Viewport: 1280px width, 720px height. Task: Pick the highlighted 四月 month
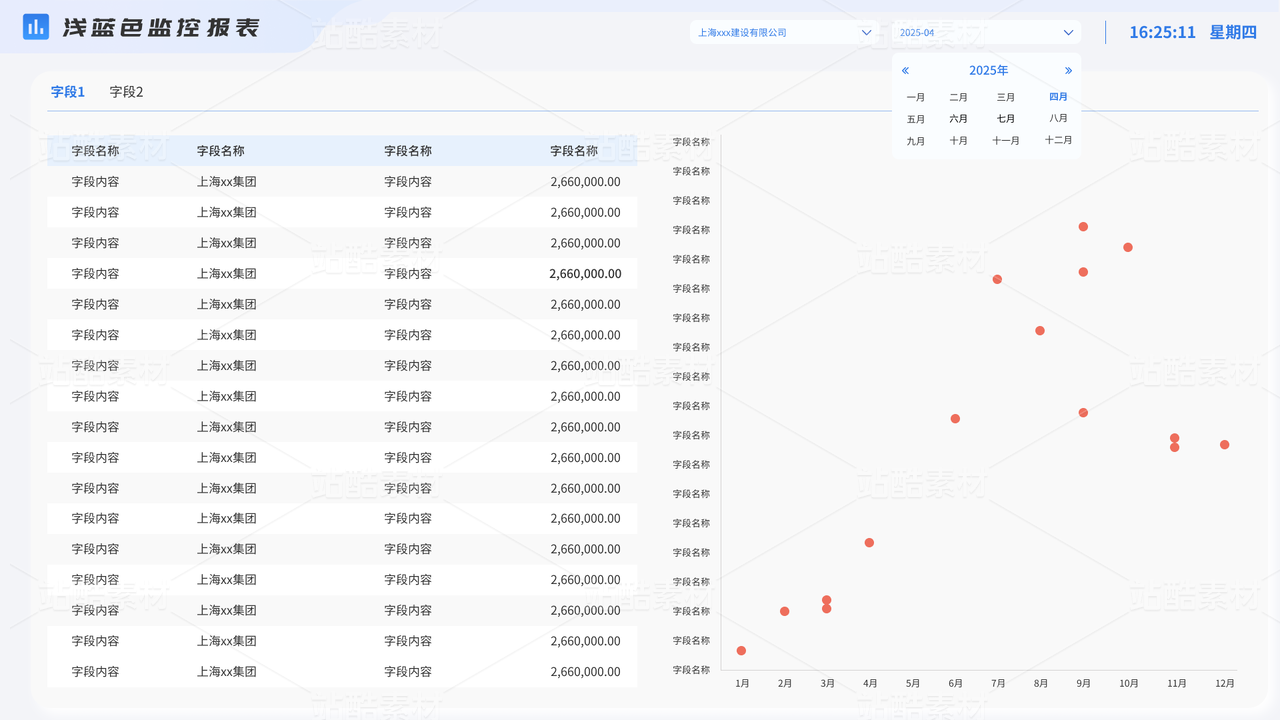1058,97
